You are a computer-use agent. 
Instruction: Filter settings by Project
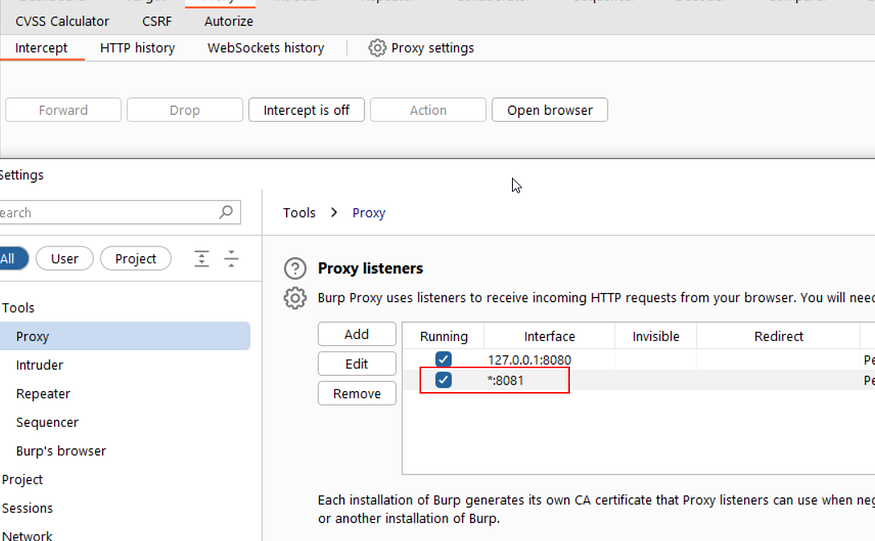click(x=136, y=258)
